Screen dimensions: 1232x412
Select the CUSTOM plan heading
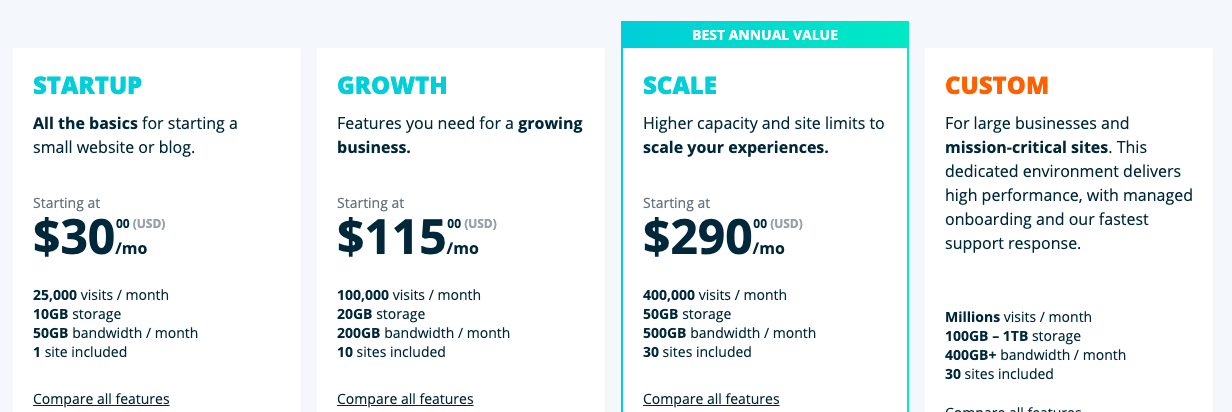pyautogui.click(x=997, y=86)
